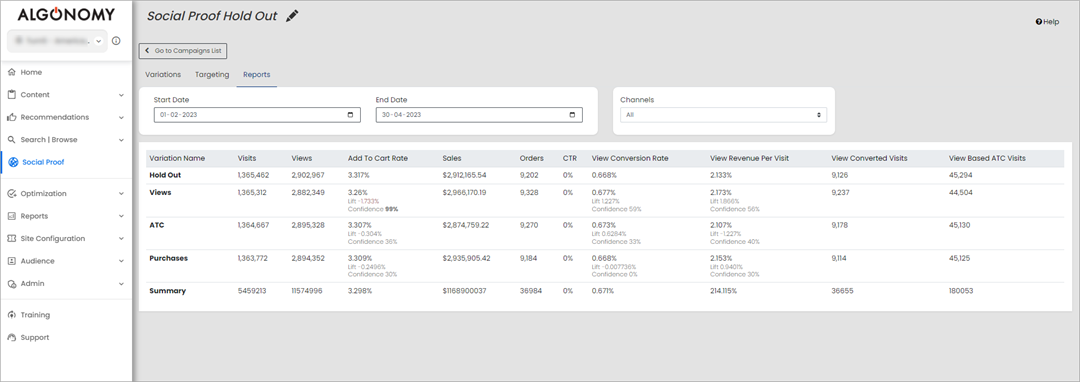The image size is (1080, 382).
Task: Expand the Content menu chevron
Action: click(x=121, y=95)
